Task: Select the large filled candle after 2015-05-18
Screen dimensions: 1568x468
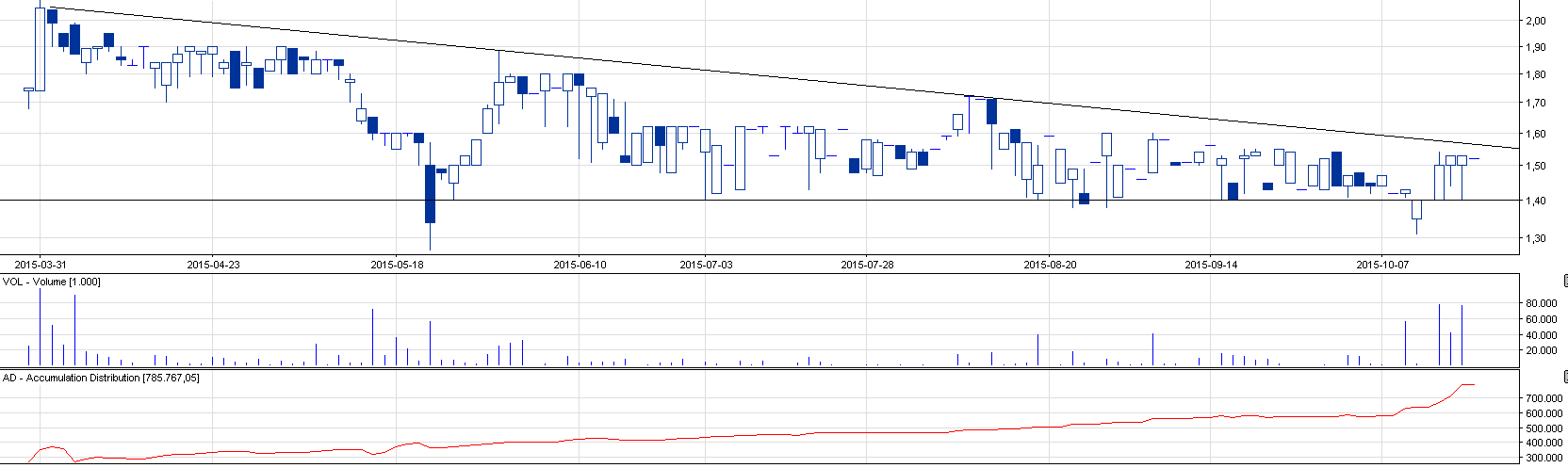Action: [430, 194]
